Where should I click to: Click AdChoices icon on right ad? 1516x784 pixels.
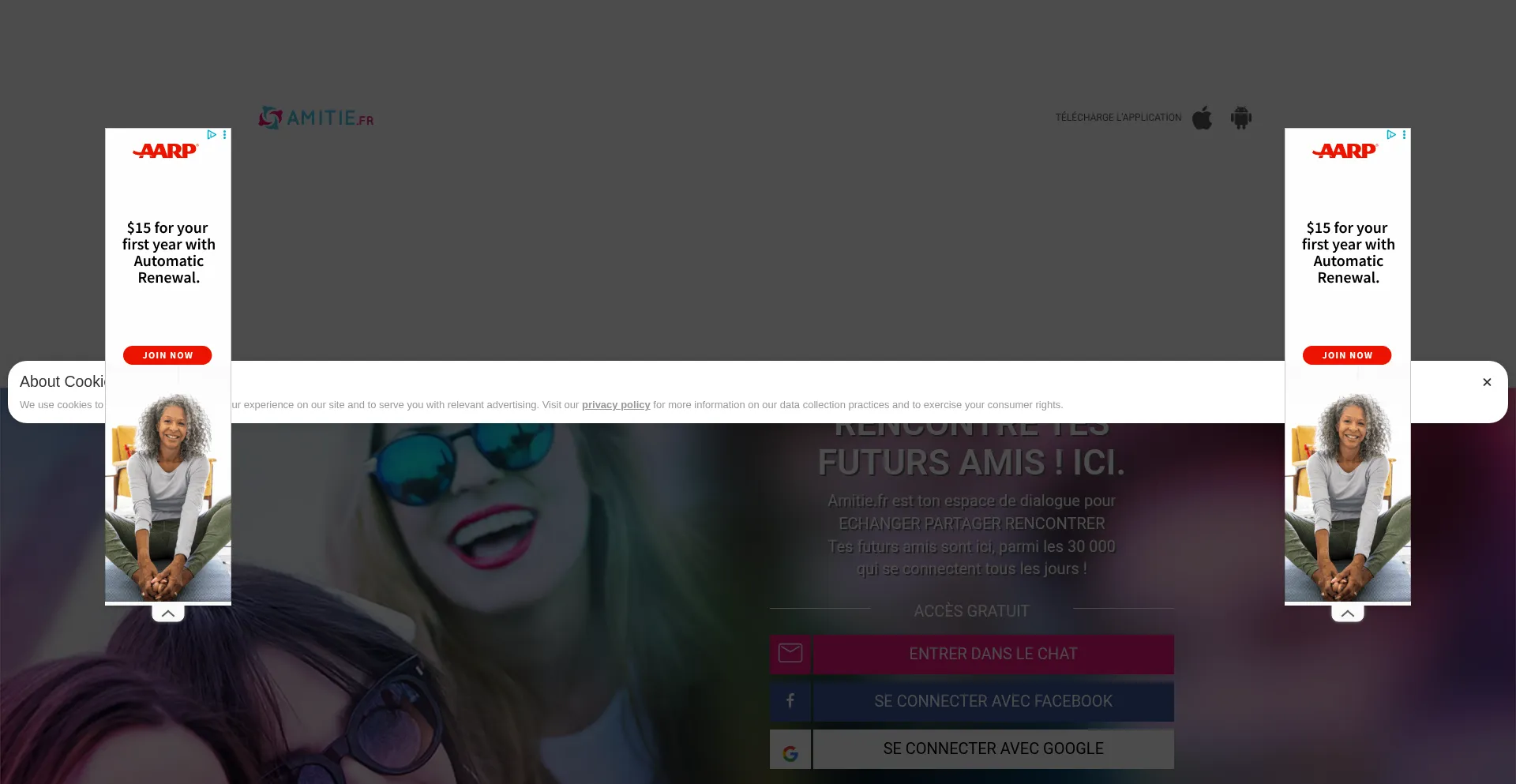tap(1391, 135)
